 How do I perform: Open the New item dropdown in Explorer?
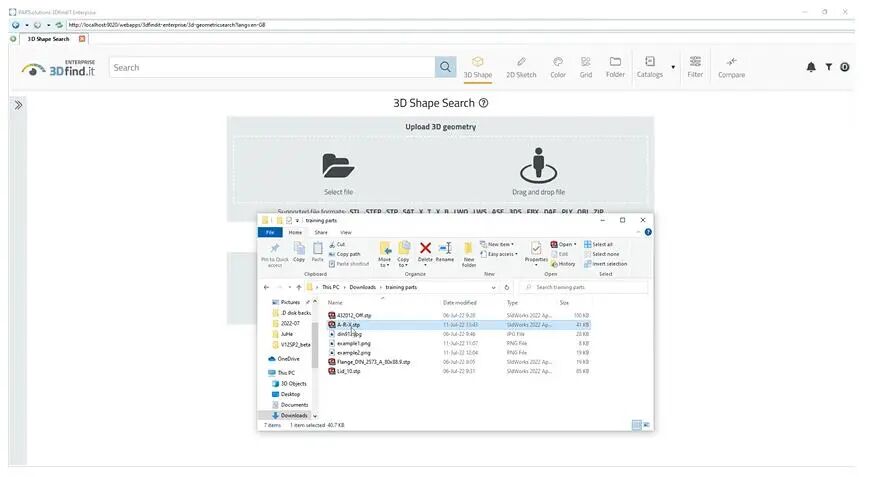[x=497, y=244]
